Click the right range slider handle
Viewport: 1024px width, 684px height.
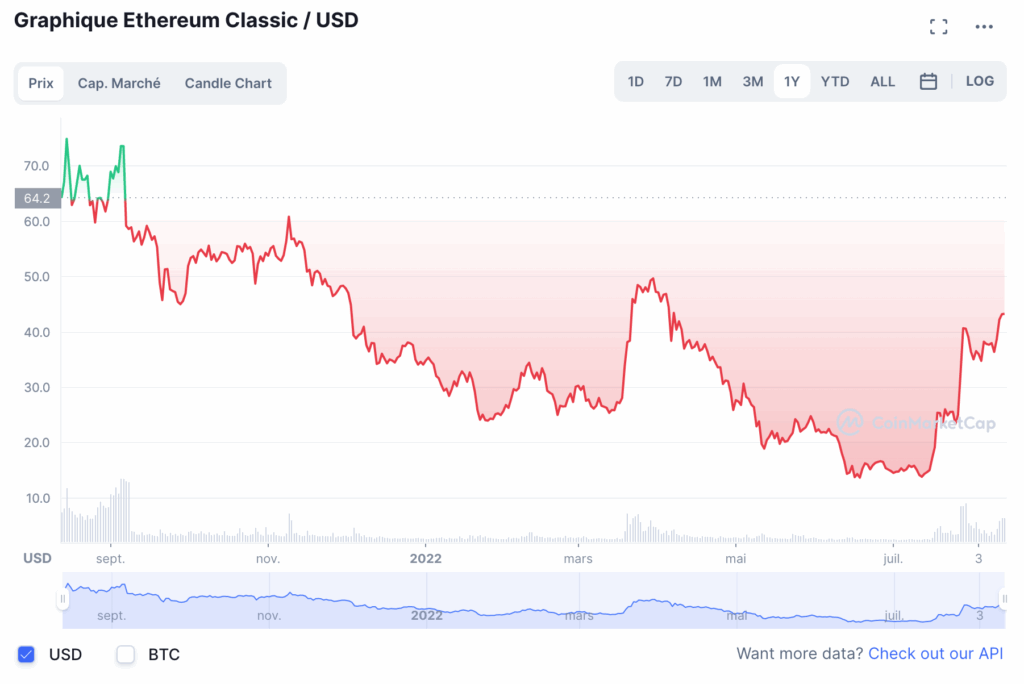[x=1004, y=599]
